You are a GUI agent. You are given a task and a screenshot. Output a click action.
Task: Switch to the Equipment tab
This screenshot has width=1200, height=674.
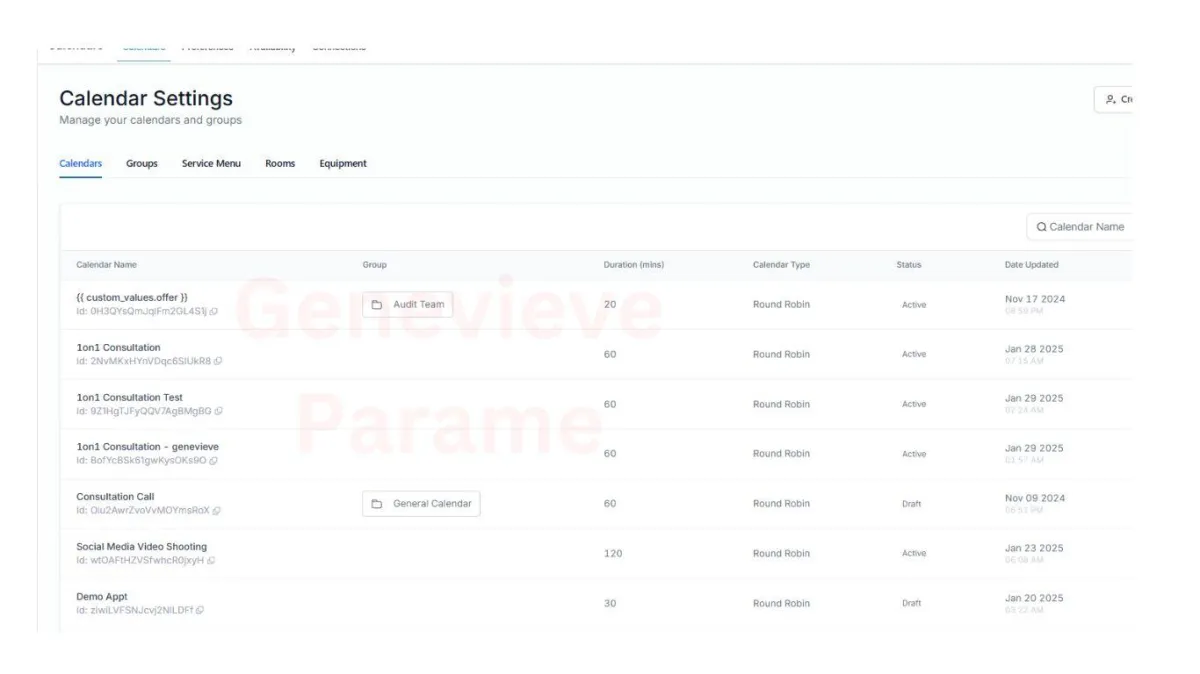point(343,164)
